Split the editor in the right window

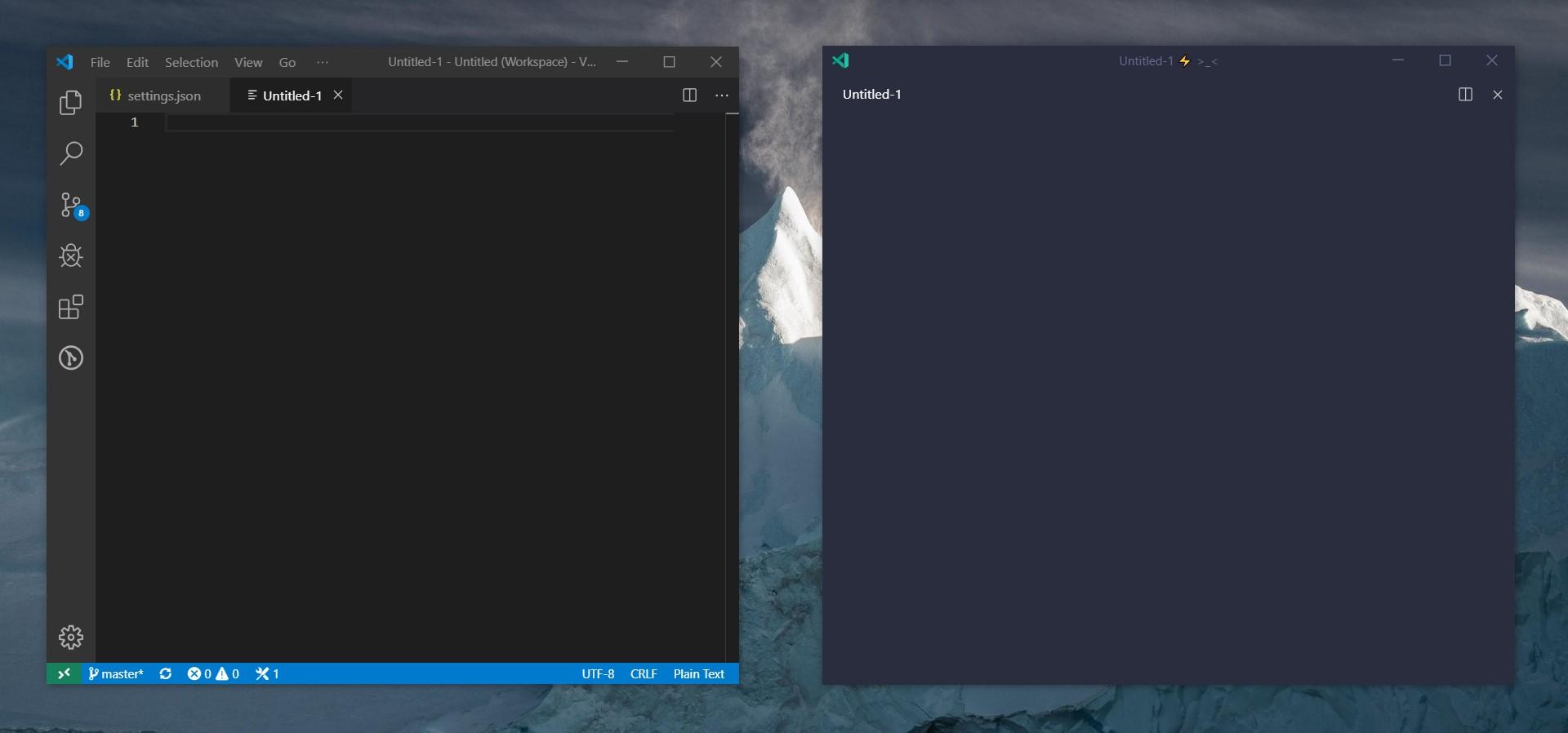(1465, 95)
